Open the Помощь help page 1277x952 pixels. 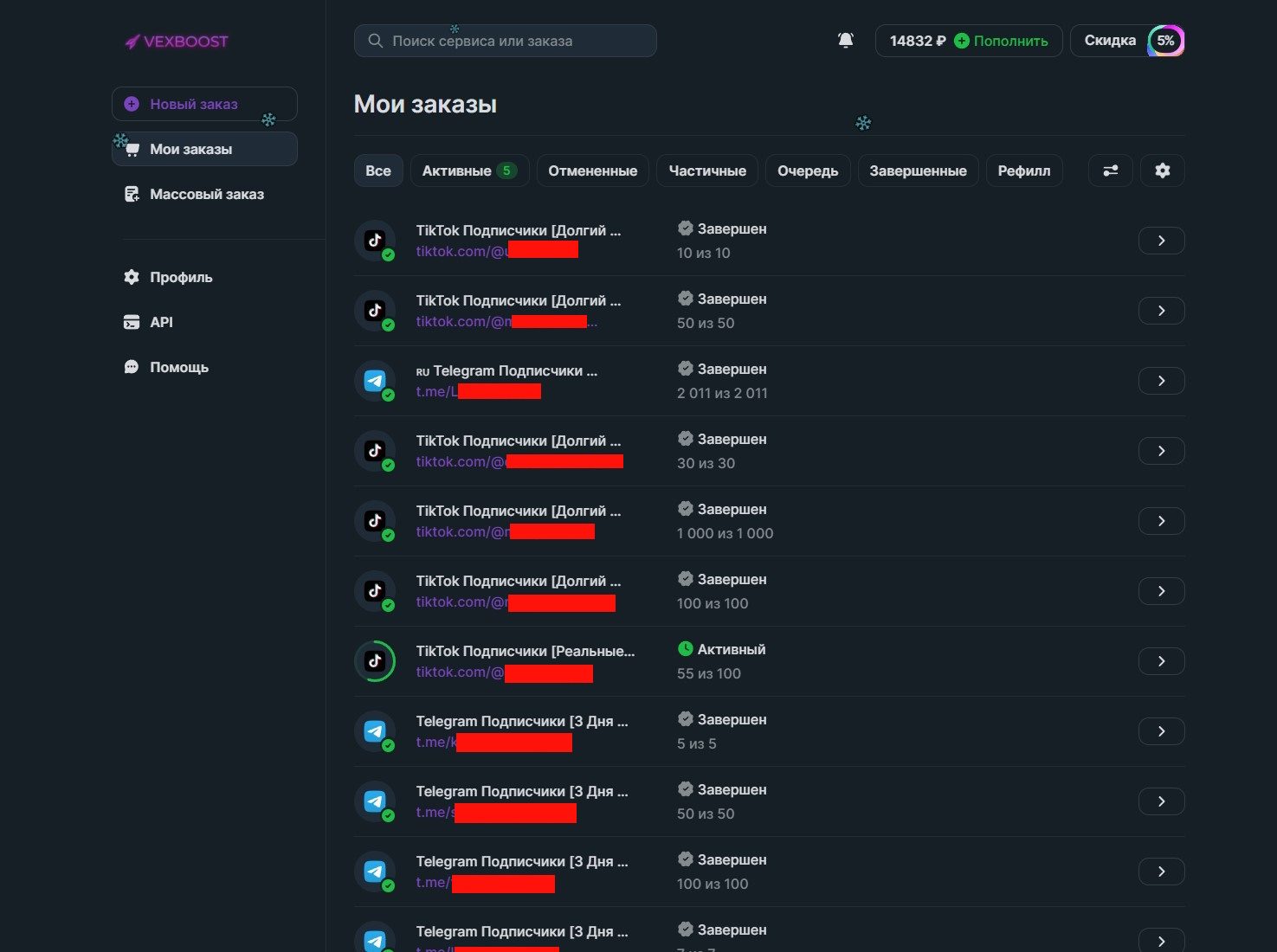tap(178, 367)
